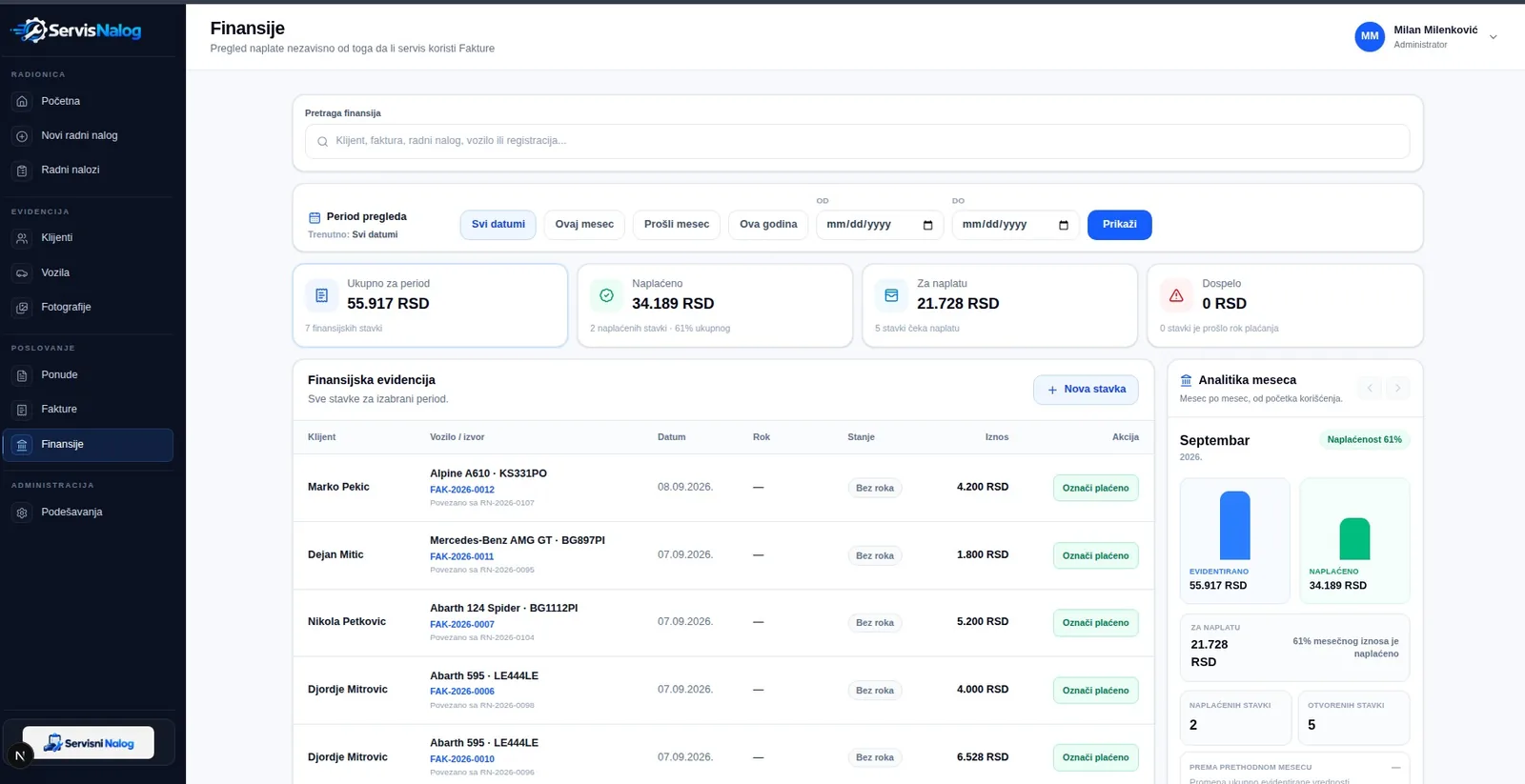Open invoice link FAK-2026-0012

pyautogui.click(x=462, y=490)
